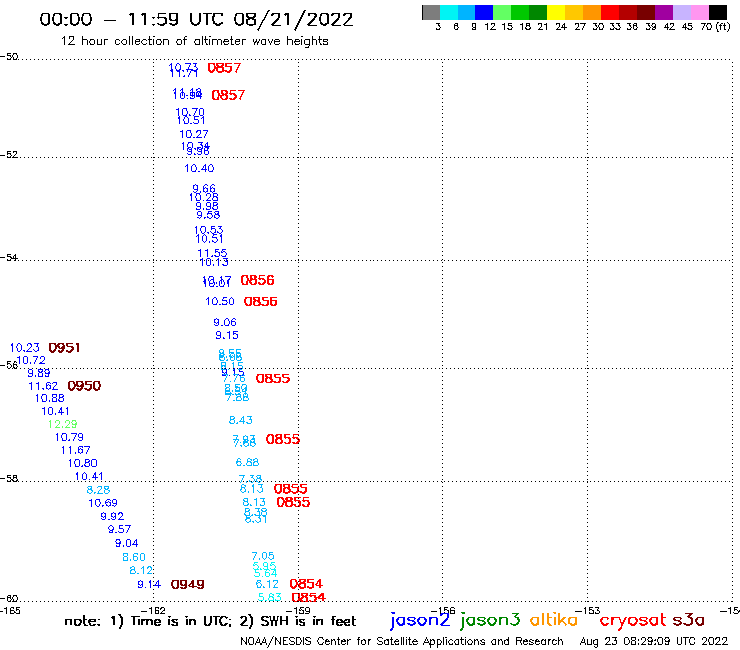
Task: Select the 7.05 wave height value
Action: (x=263, y=556)
